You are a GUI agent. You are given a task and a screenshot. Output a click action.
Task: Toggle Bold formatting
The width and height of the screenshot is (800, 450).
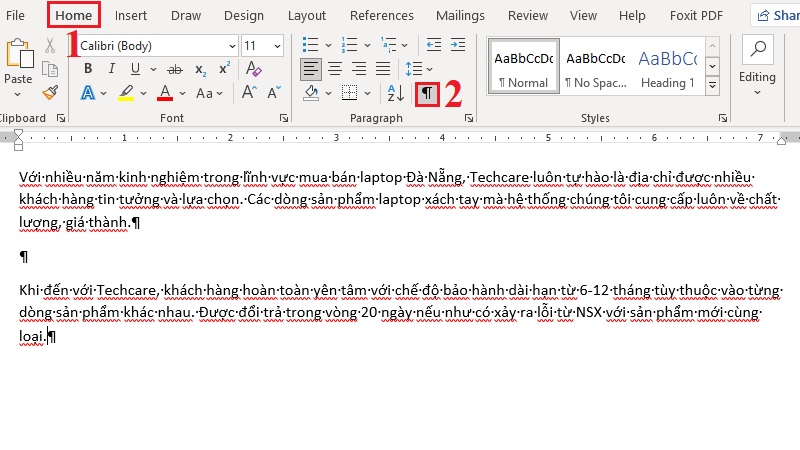tap(88, 68)
